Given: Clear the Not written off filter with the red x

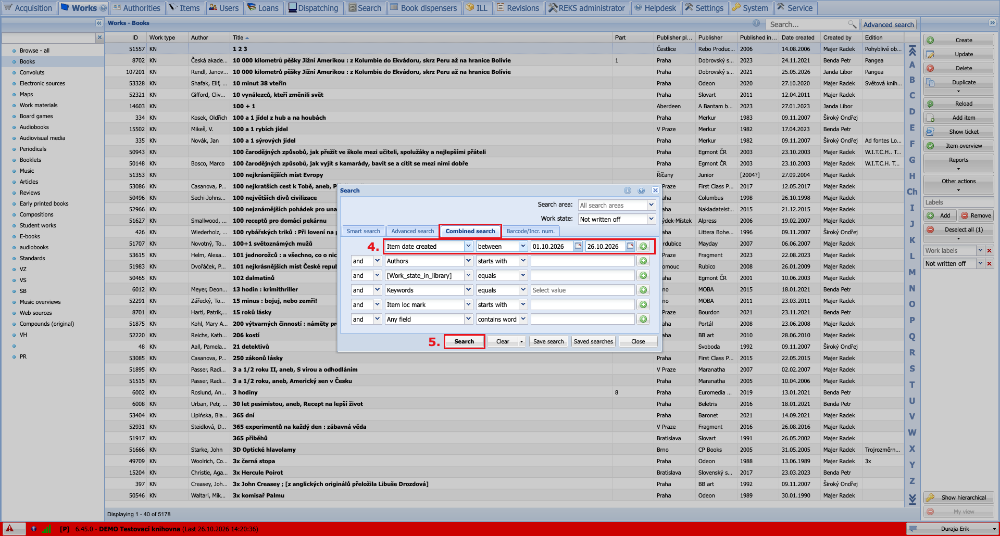Looking at the screenshot, I should point(989,264).
